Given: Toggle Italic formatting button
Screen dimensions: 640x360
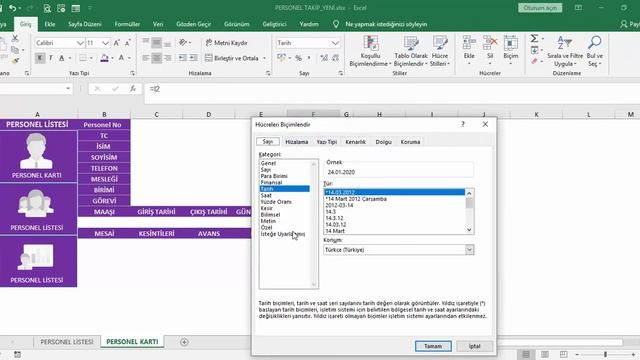Looking at the screenshot, I should (51, 58).
